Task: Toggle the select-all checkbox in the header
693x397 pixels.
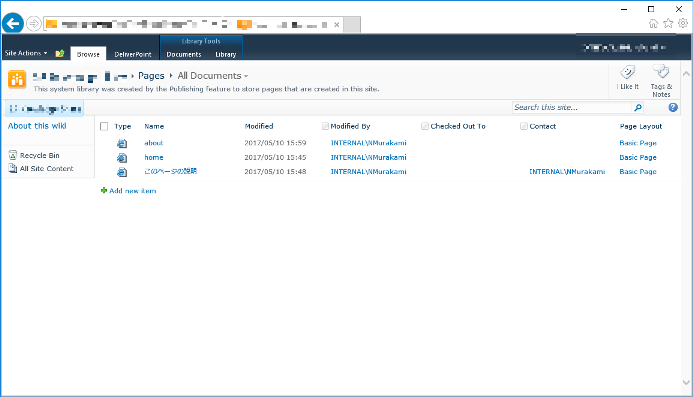Action: [x=104, y=126]
